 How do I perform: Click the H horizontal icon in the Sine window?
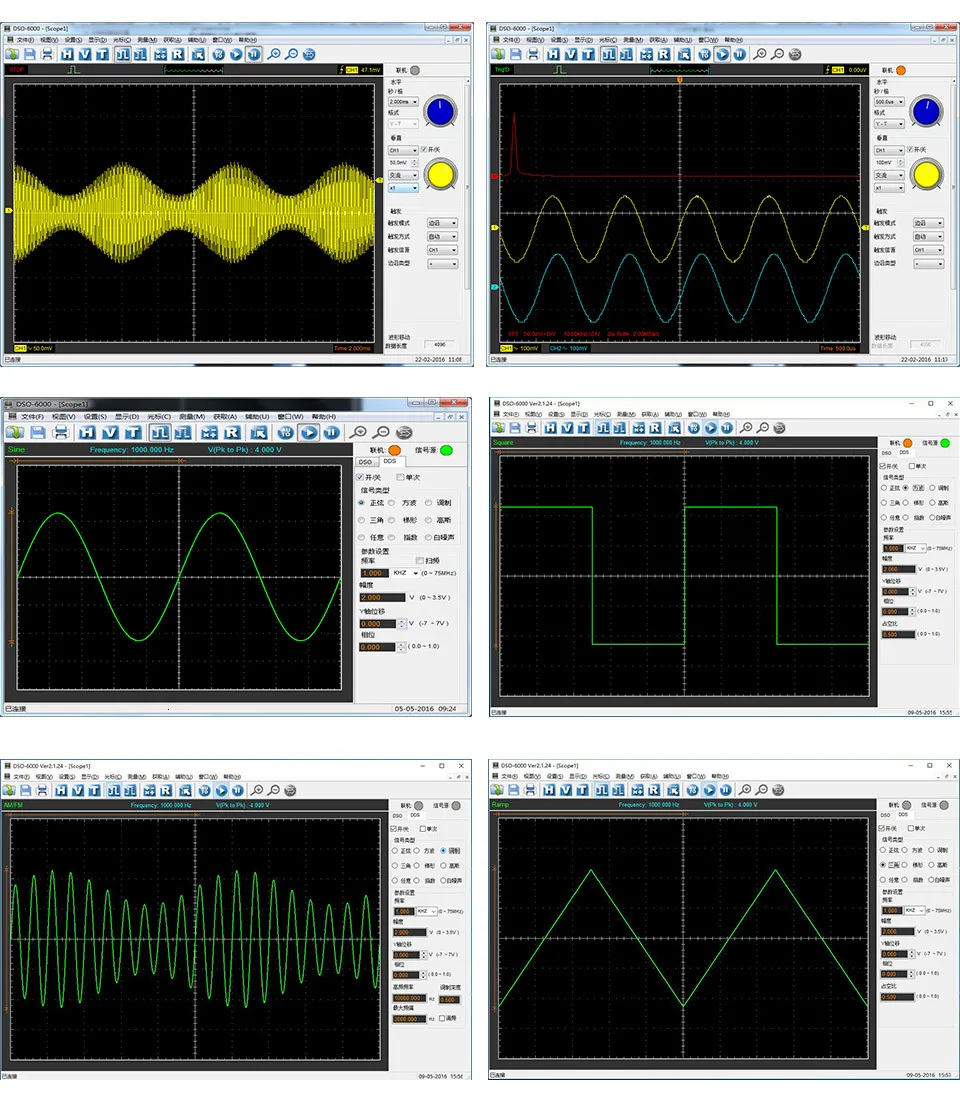pos(87,433)
